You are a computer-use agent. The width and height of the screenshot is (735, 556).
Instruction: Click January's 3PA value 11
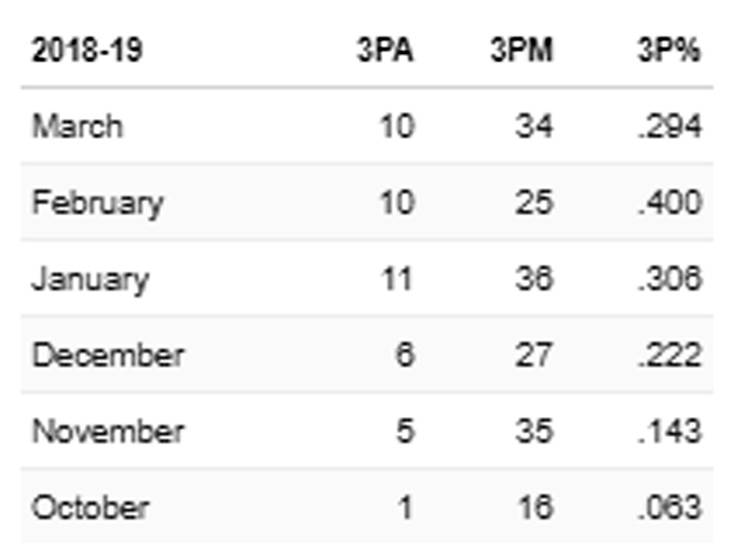pyautogui.click(x=397, y=279)
